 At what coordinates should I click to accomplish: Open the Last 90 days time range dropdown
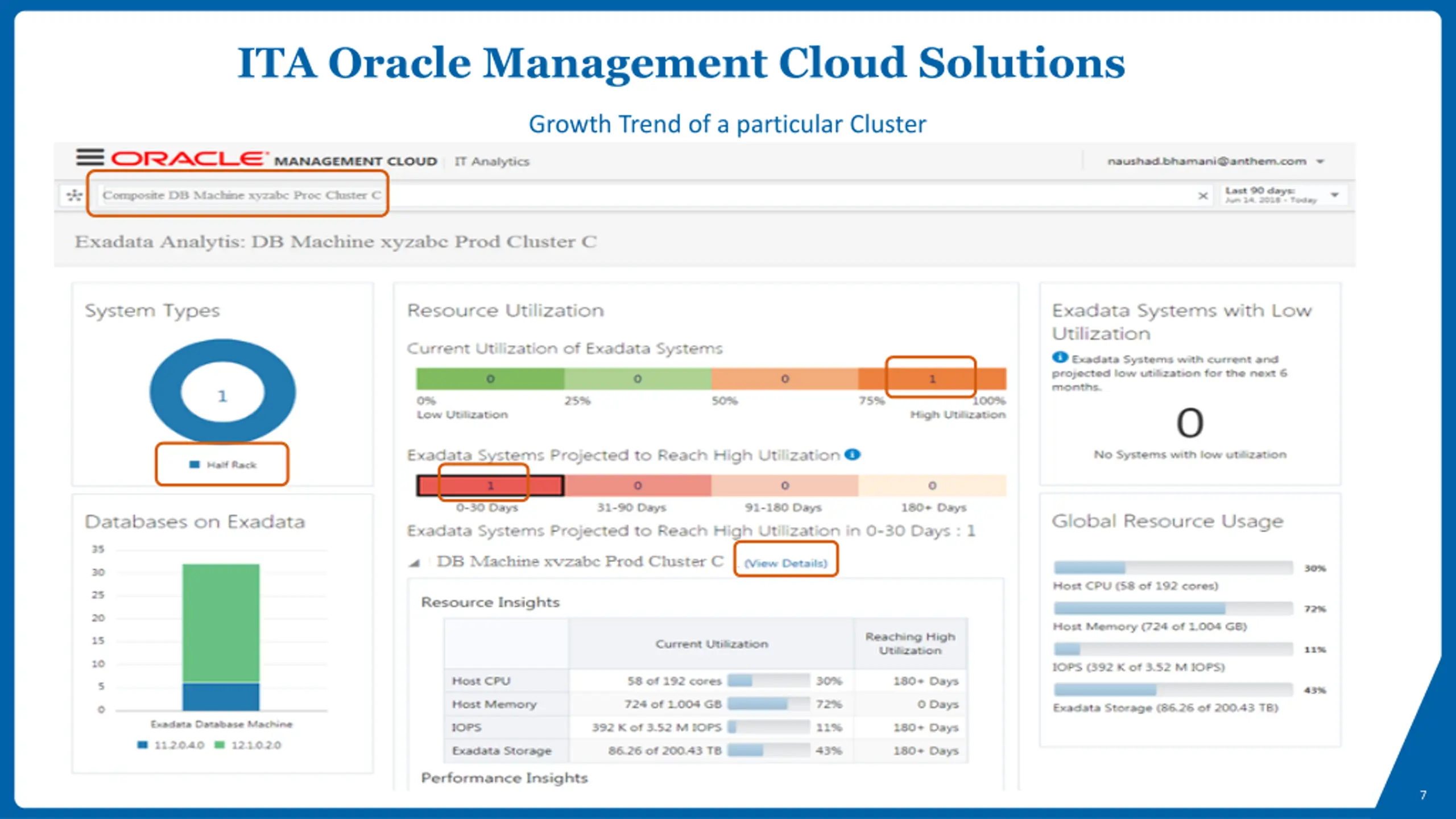tap(1335, 195)
